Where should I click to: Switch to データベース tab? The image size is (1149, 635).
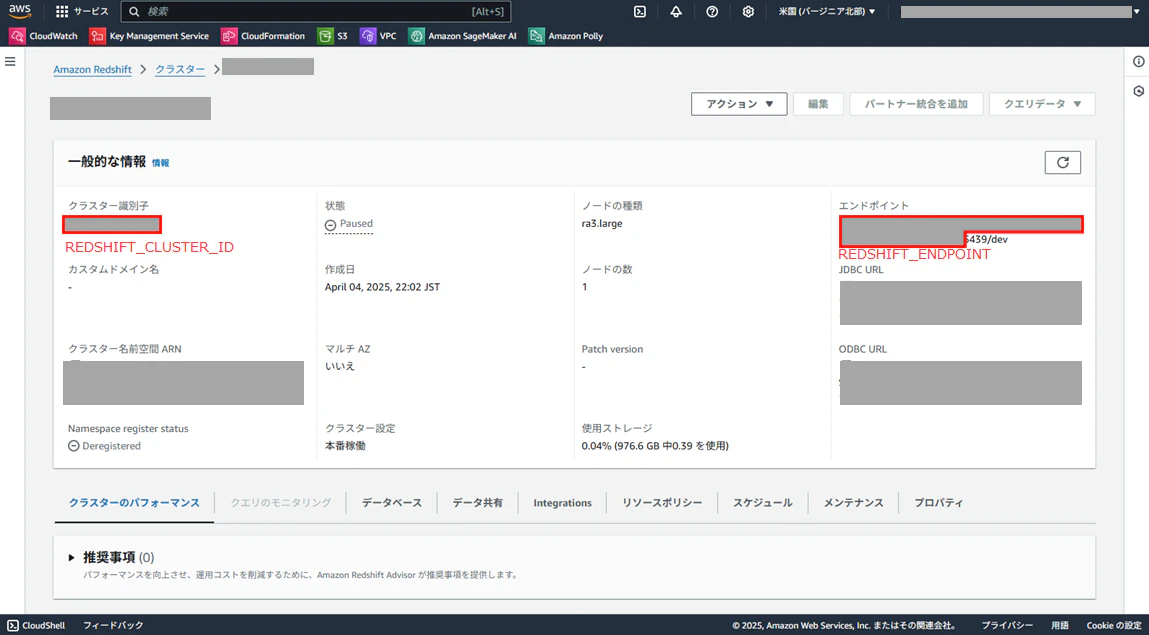[x=392, y=503]
